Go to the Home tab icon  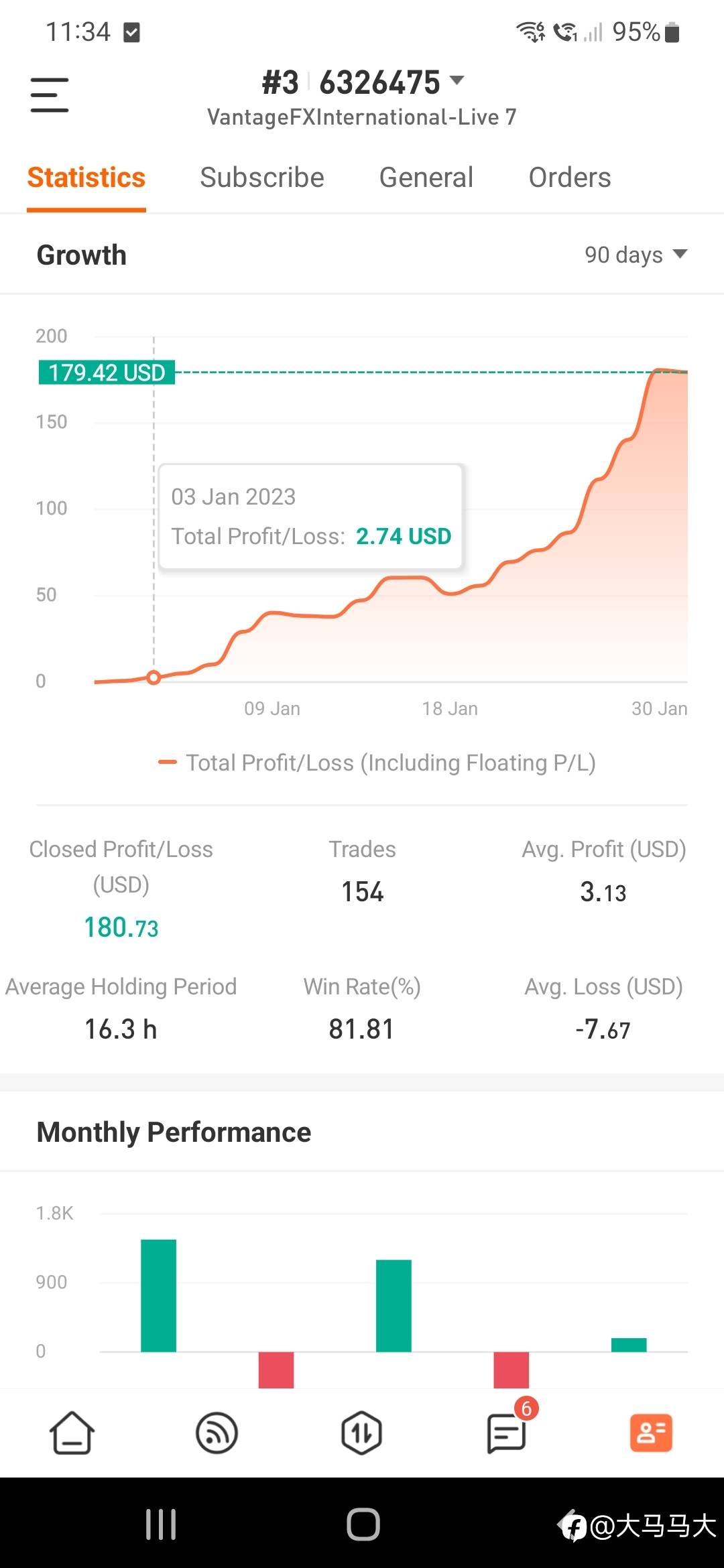pos(72,1433)
